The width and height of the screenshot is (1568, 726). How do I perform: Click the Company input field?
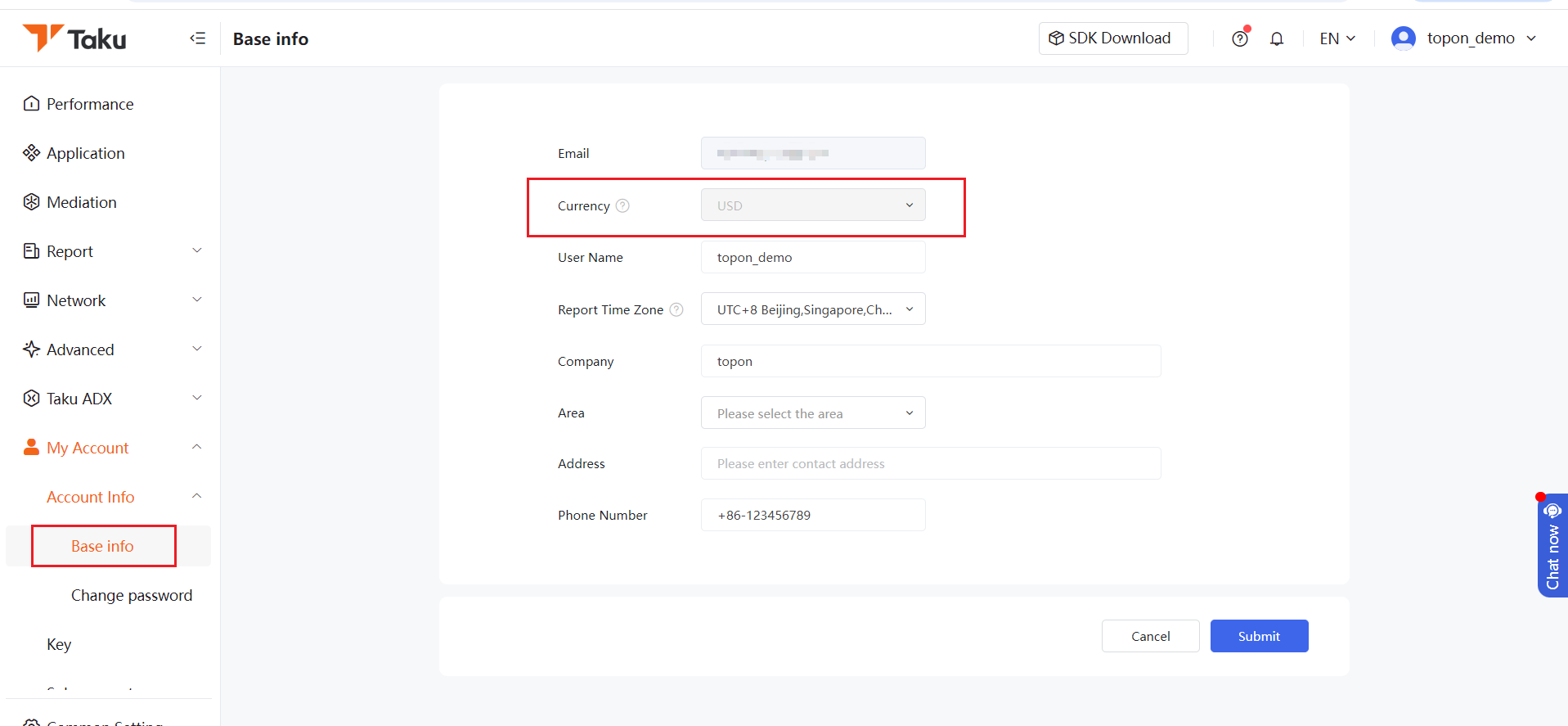[x=931, y=361]
